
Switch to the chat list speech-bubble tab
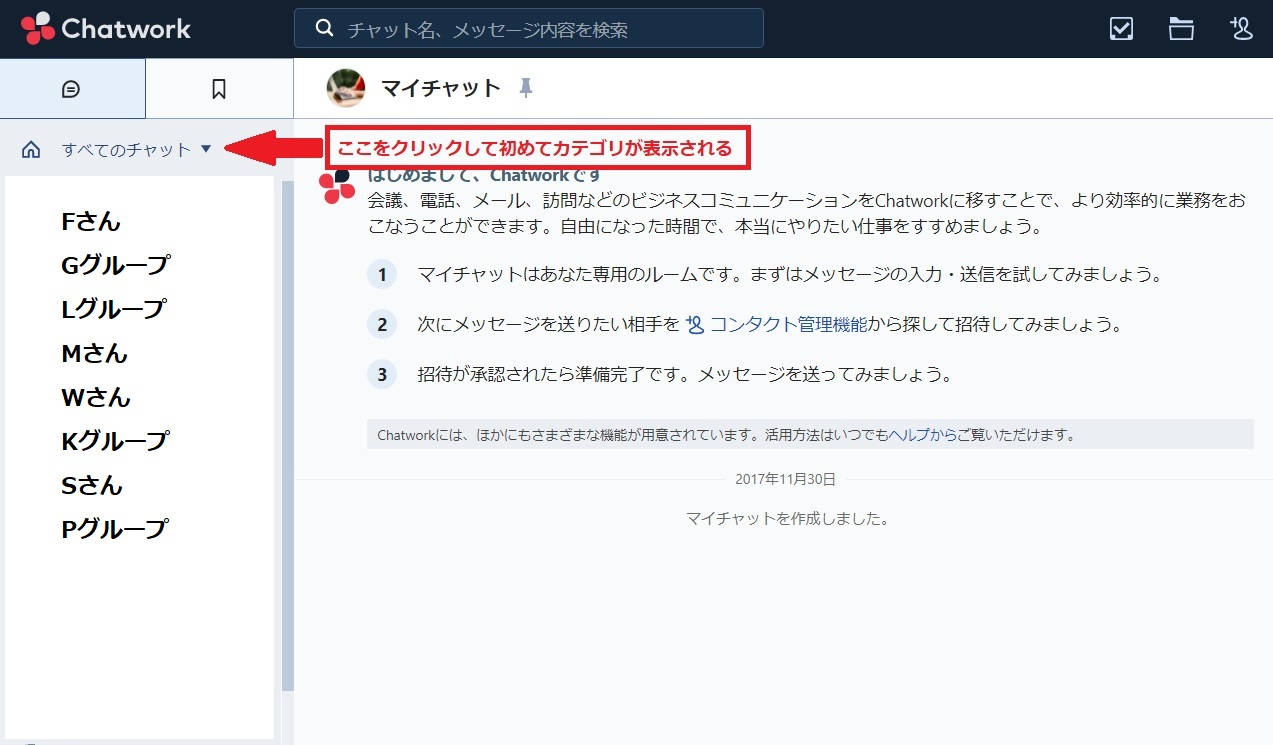click(72, 89)
